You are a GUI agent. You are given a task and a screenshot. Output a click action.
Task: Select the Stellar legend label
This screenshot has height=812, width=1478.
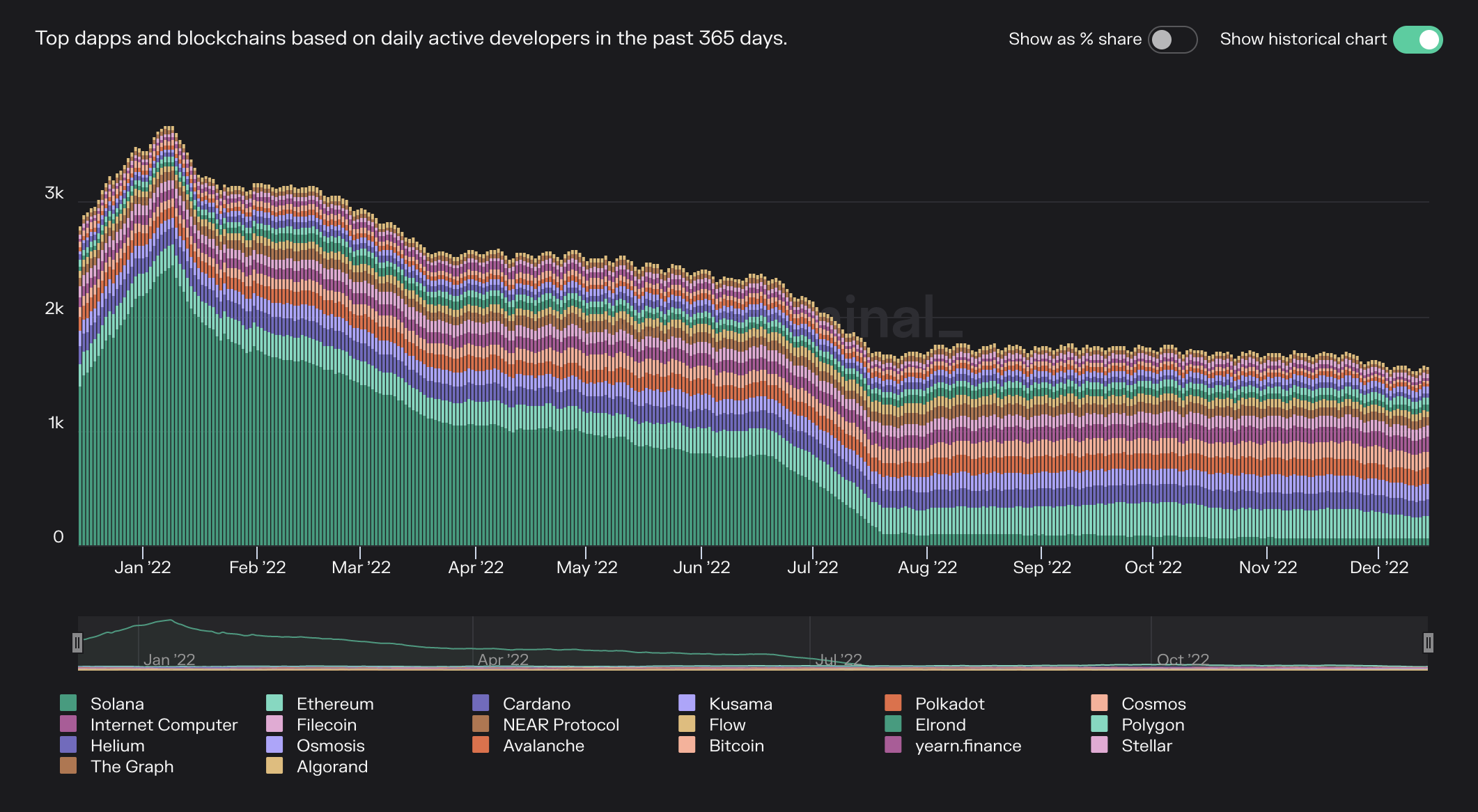click(1146, 746)
